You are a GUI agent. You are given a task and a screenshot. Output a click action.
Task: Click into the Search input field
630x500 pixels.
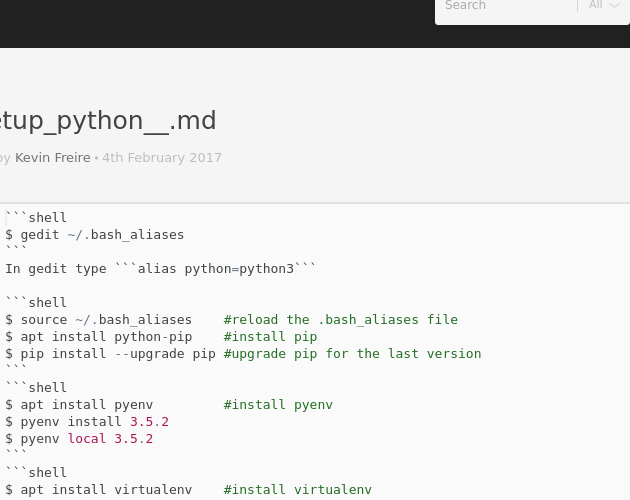507,6
